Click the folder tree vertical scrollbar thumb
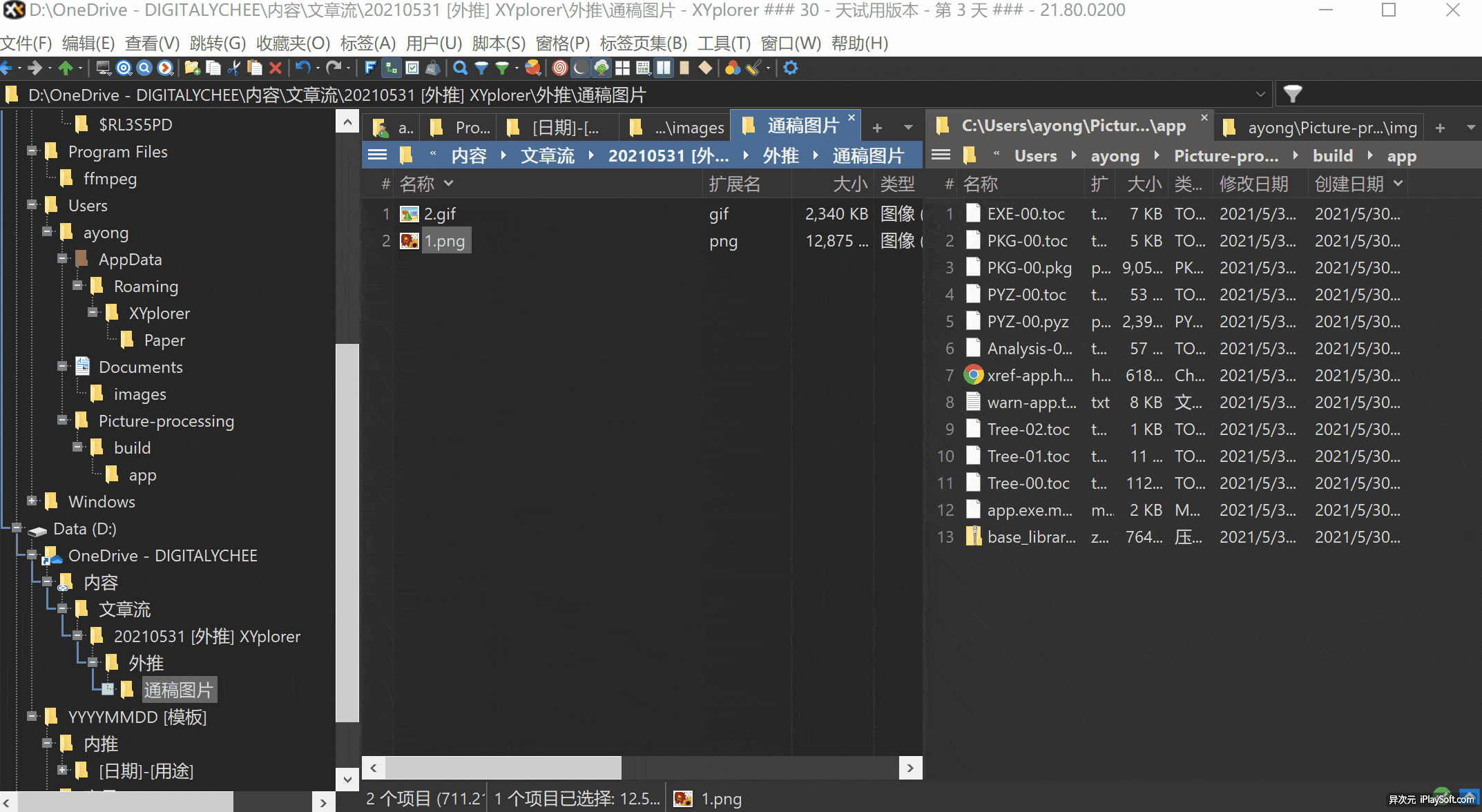Viewport: 1482px width, 812px height. (347, 532)
